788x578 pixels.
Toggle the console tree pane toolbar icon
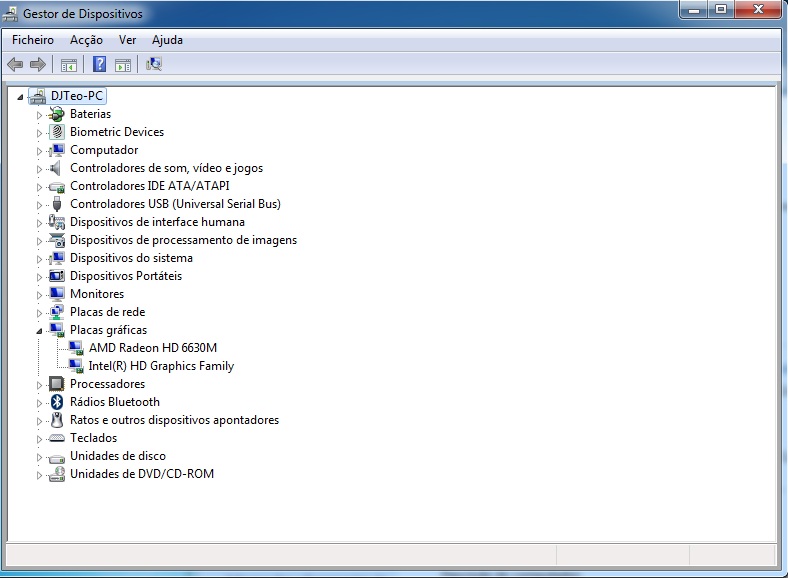69,65
